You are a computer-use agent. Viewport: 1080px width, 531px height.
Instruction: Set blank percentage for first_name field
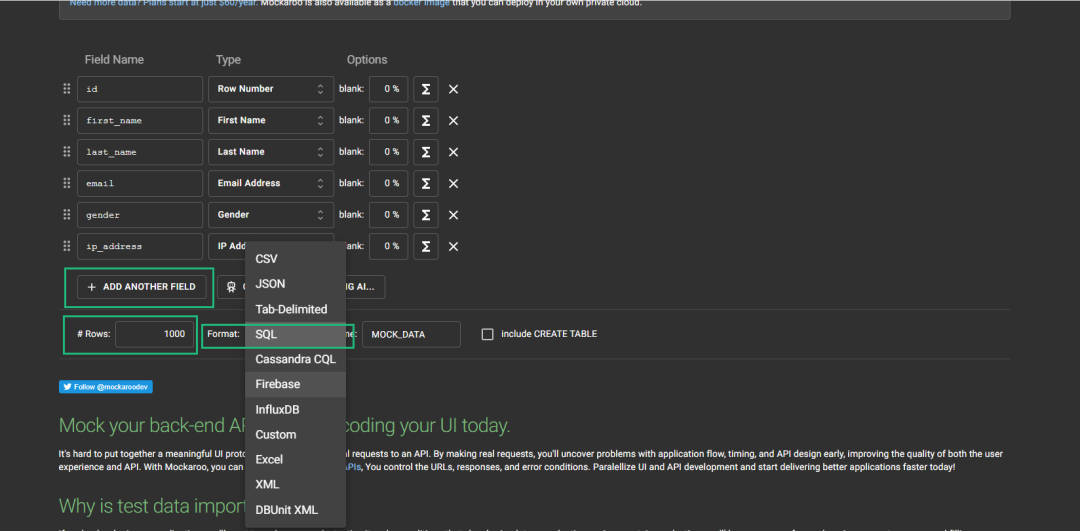(388, 121)
